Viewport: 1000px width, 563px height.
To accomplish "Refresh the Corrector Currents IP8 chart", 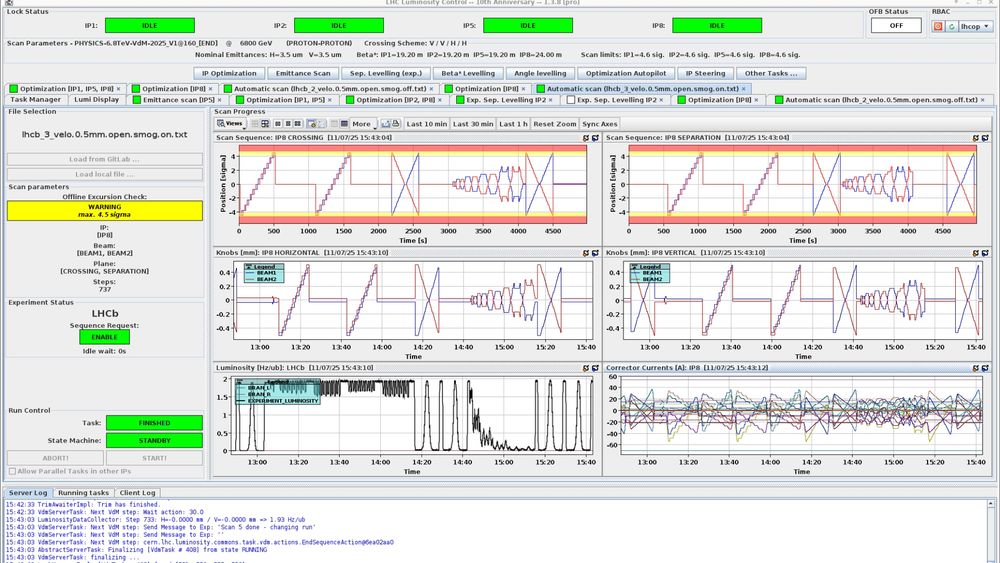I will [x=975, y=368].
